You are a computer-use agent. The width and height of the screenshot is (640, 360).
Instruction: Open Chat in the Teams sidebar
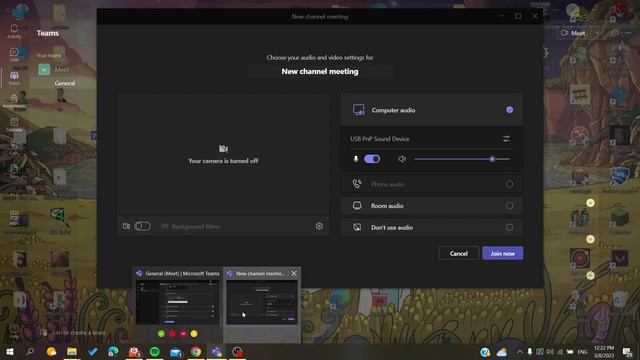click(x=14, y=54)
